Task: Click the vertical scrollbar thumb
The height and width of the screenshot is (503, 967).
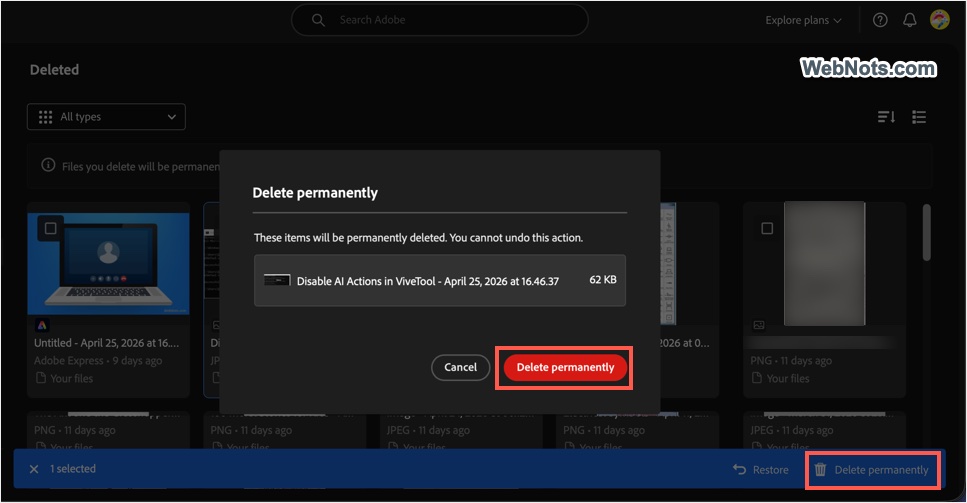Action: click(x=926, y=232)
